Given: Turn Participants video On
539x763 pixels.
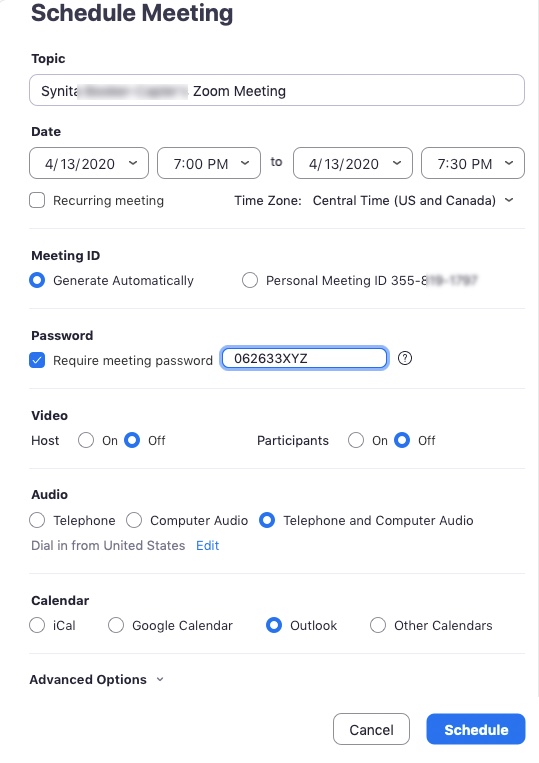Looking at the screenshot, I should (x=356, y=440).
